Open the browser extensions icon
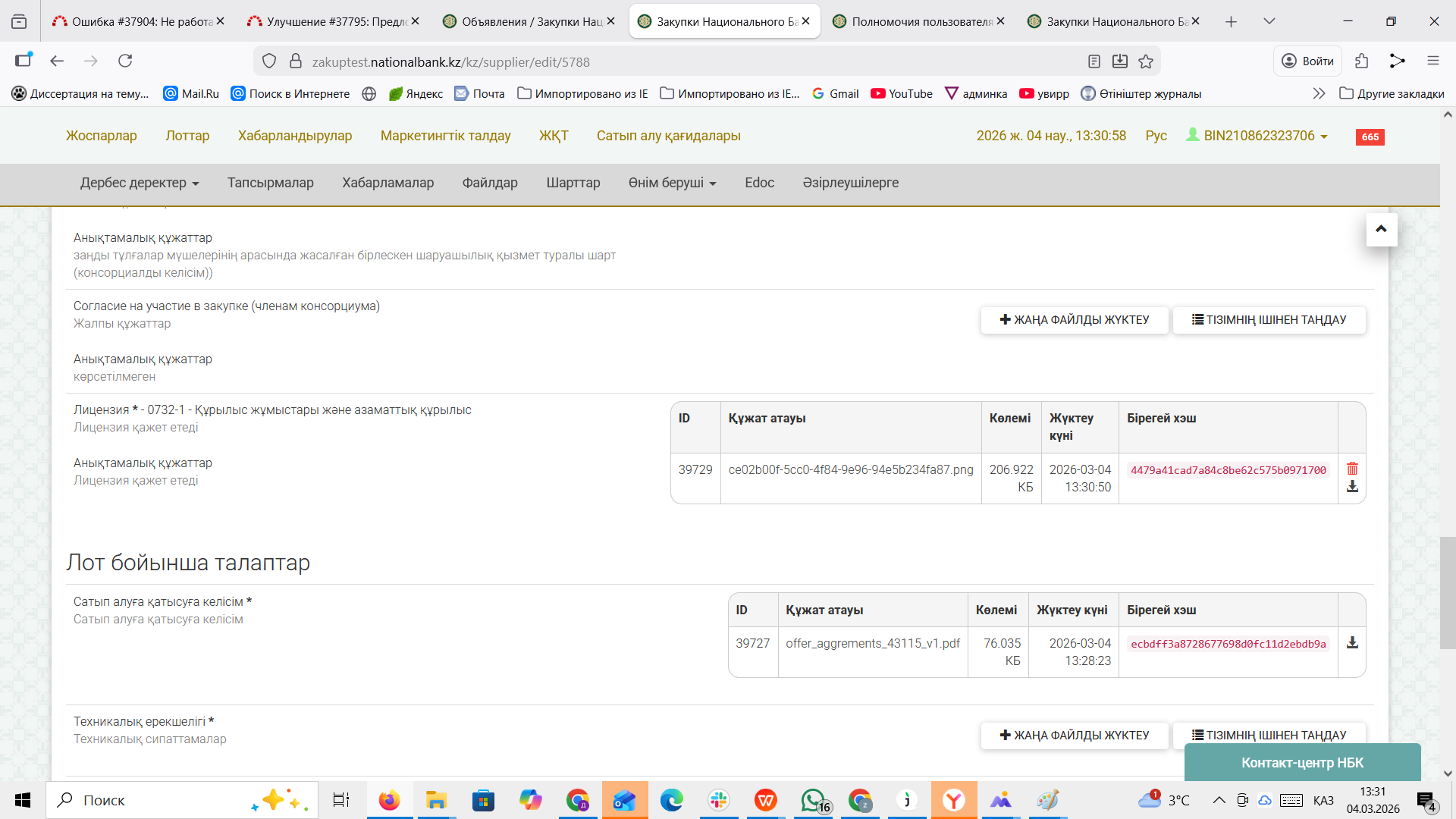 pos(1362,61)
